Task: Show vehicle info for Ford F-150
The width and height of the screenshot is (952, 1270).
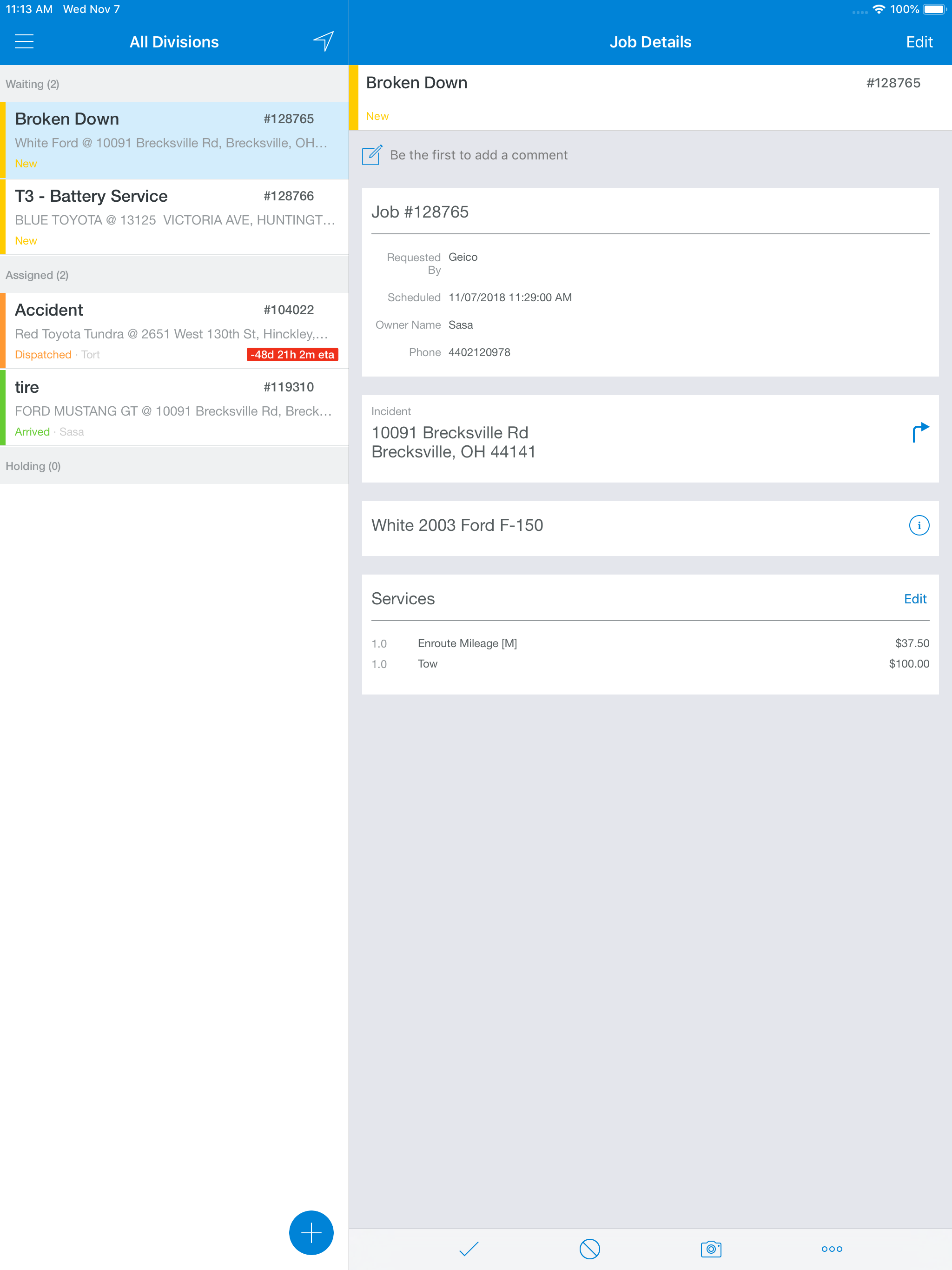Action: 919,525
